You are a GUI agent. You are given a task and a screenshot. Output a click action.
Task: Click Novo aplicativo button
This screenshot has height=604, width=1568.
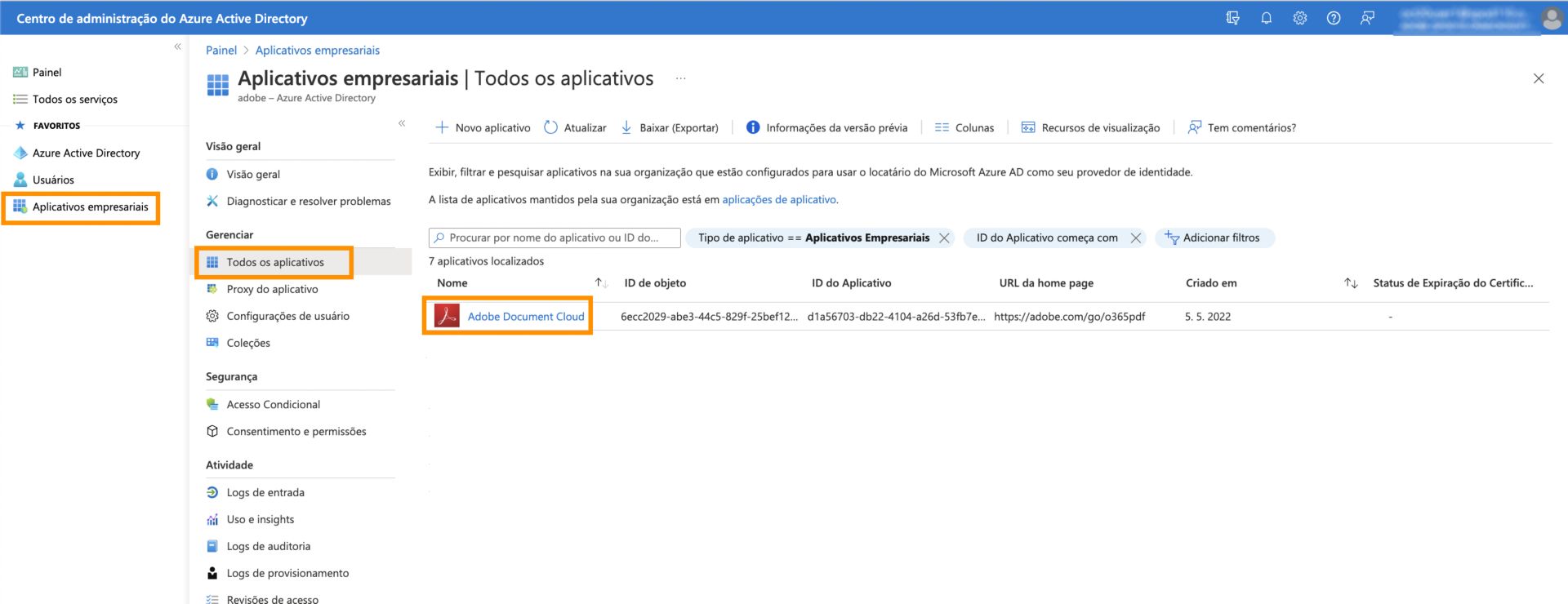tap(483, 127)
